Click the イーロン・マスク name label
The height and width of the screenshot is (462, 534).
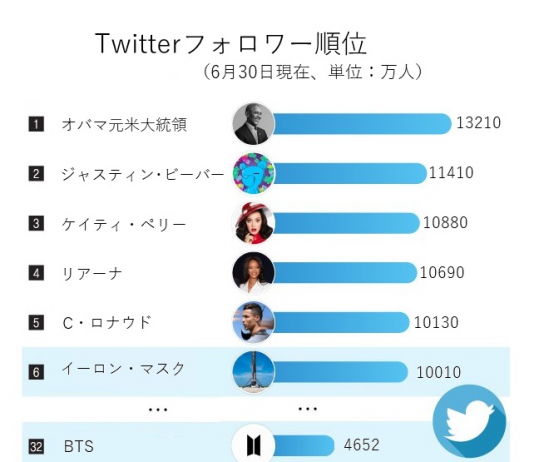point(123,369)
